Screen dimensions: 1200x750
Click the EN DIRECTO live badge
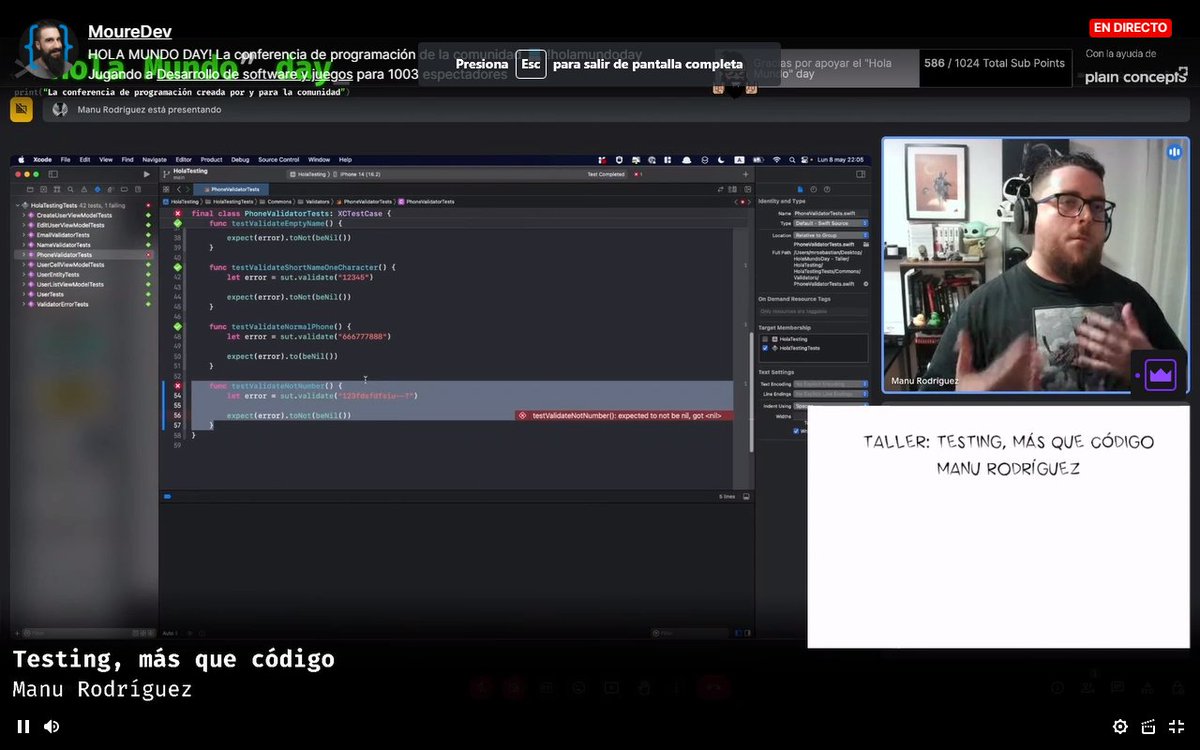click(1130, 28)
